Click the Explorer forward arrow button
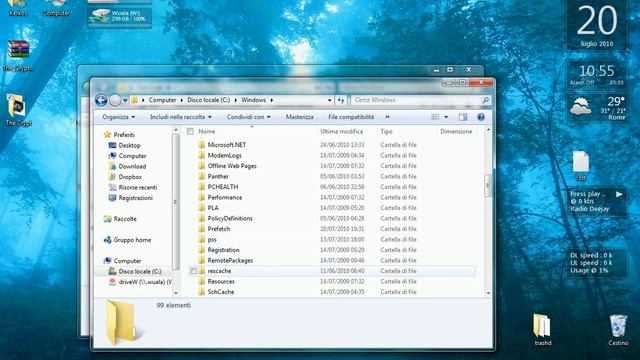Viewport: 640px width, 360px height. coord(115,100)
